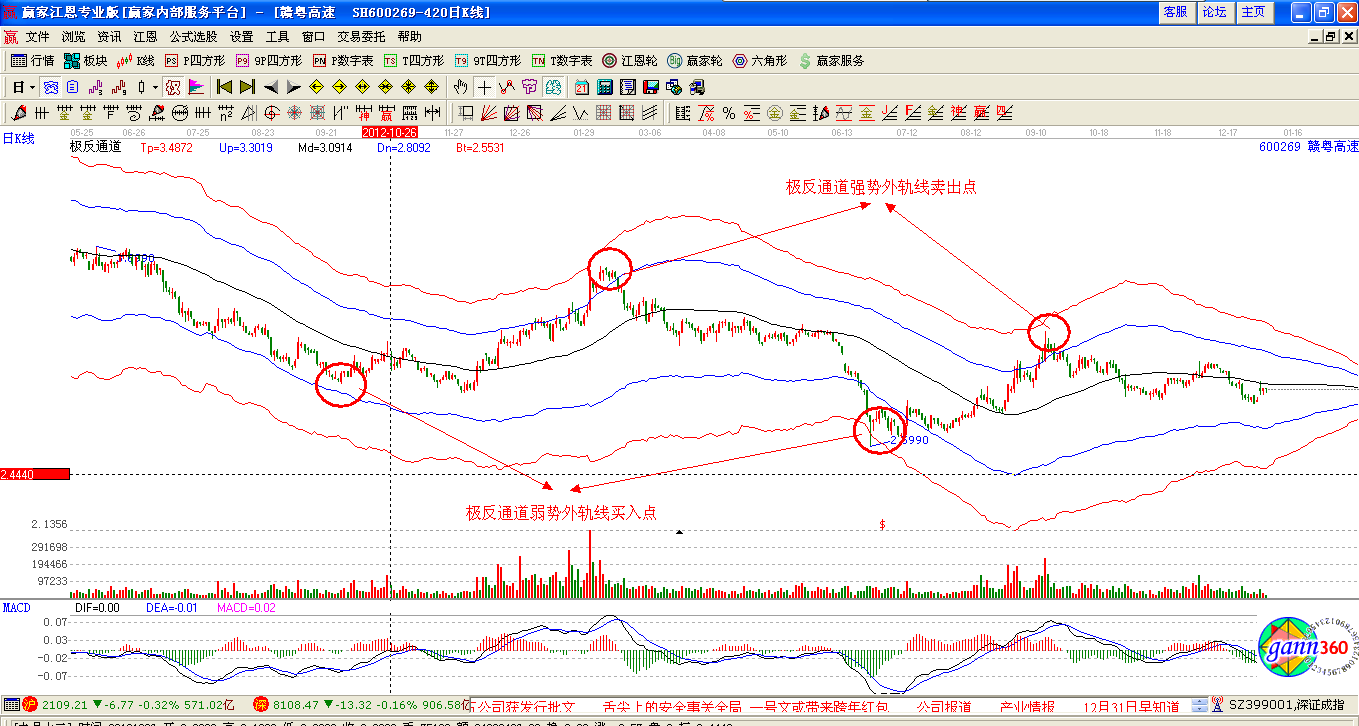Expand the candlestick style dropdown arrow

(154, 87)
